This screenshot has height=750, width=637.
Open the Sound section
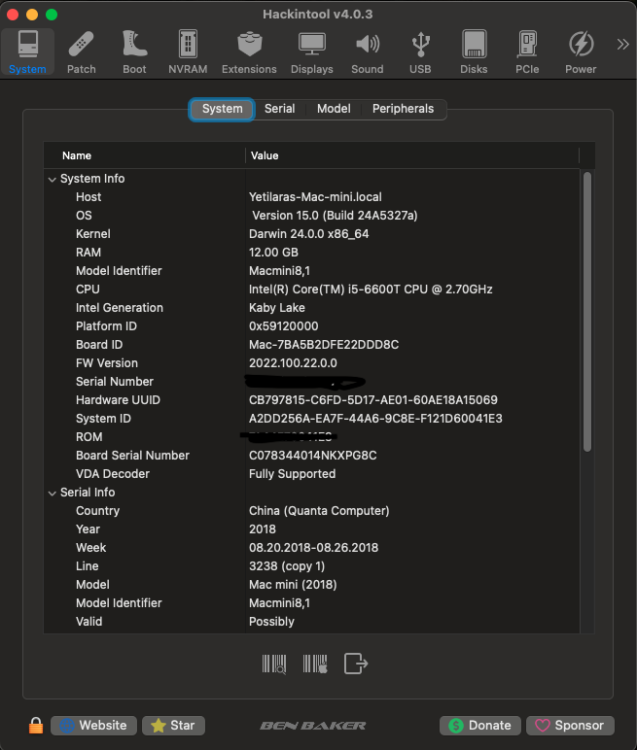[367, 52]
